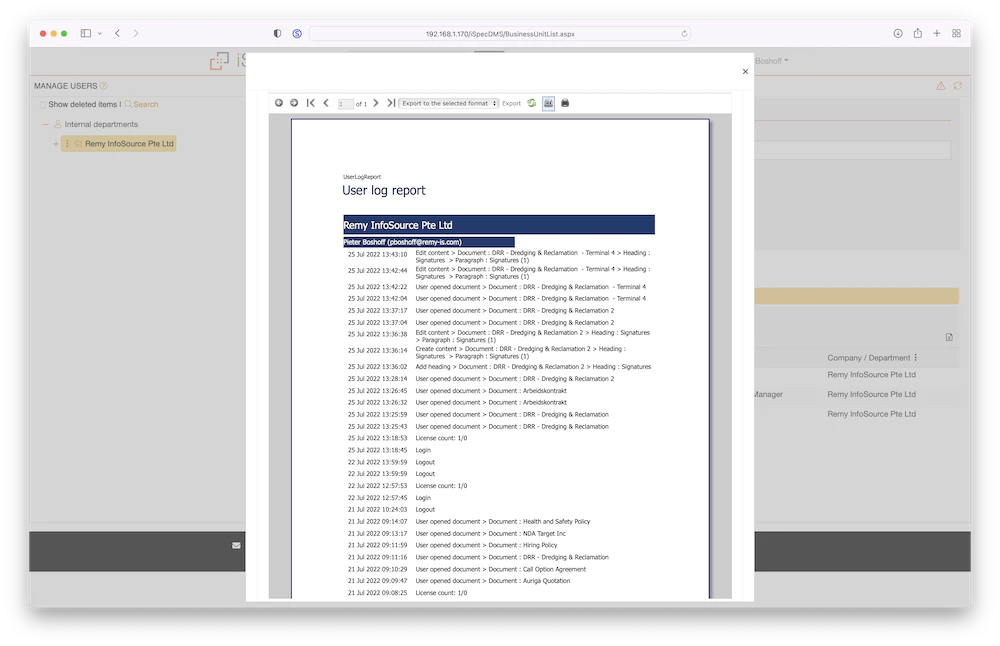Click the privacy shield icon
Viewport: 1000px width, 646px height.
[x=277, y=34]
